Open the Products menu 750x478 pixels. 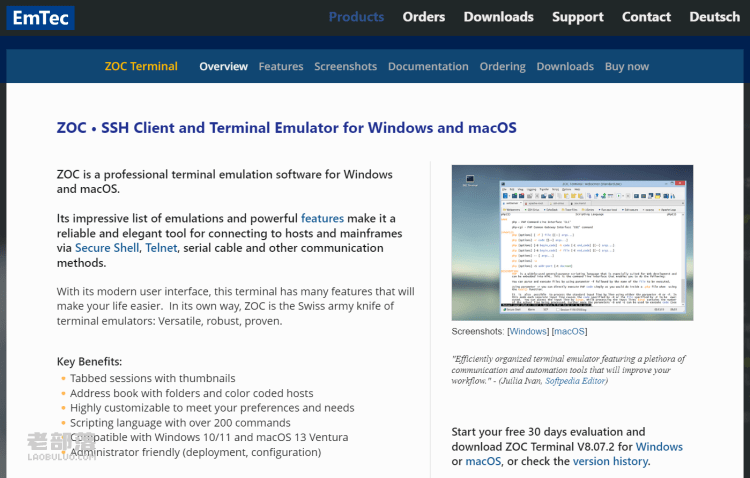pos(356,17)
